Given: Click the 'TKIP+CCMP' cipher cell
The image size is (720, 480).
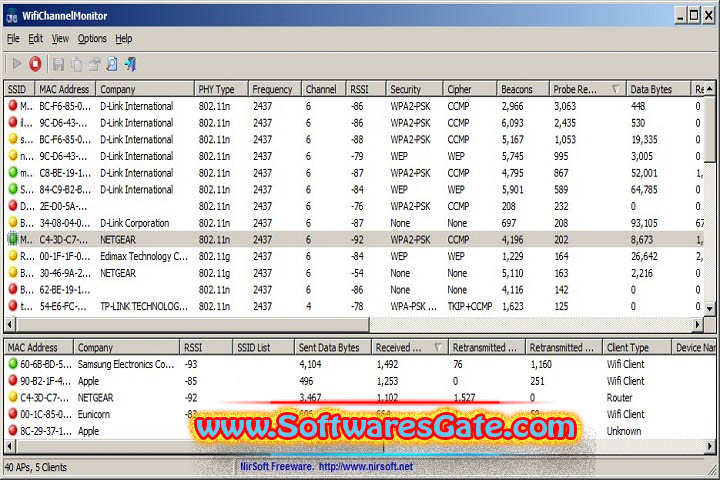Looking at the screenshot, I should 470,306.
